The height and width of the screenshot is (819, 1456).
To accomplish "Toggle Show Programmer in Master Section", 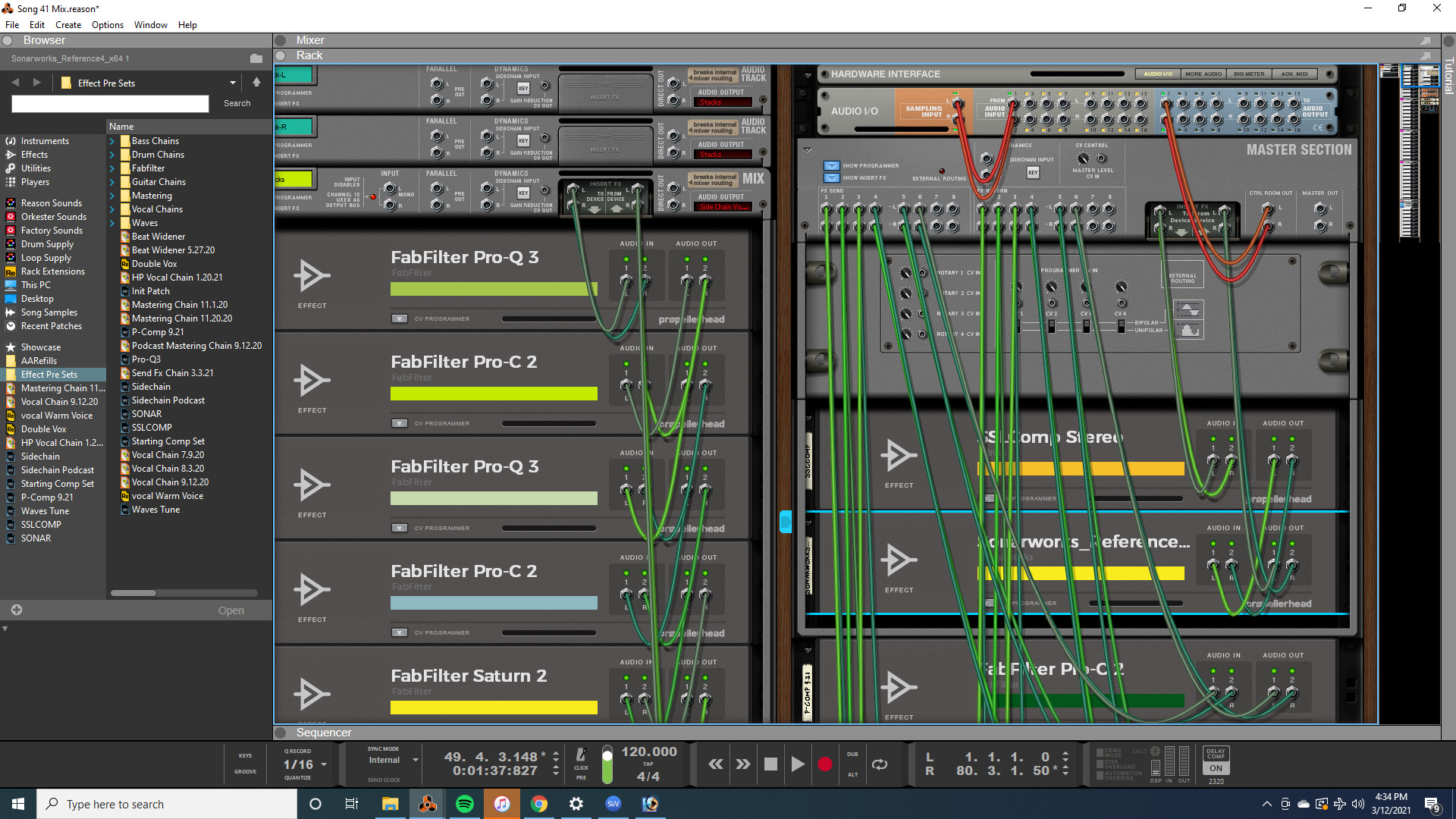I will pyautogui.click(x=832, y=166).
